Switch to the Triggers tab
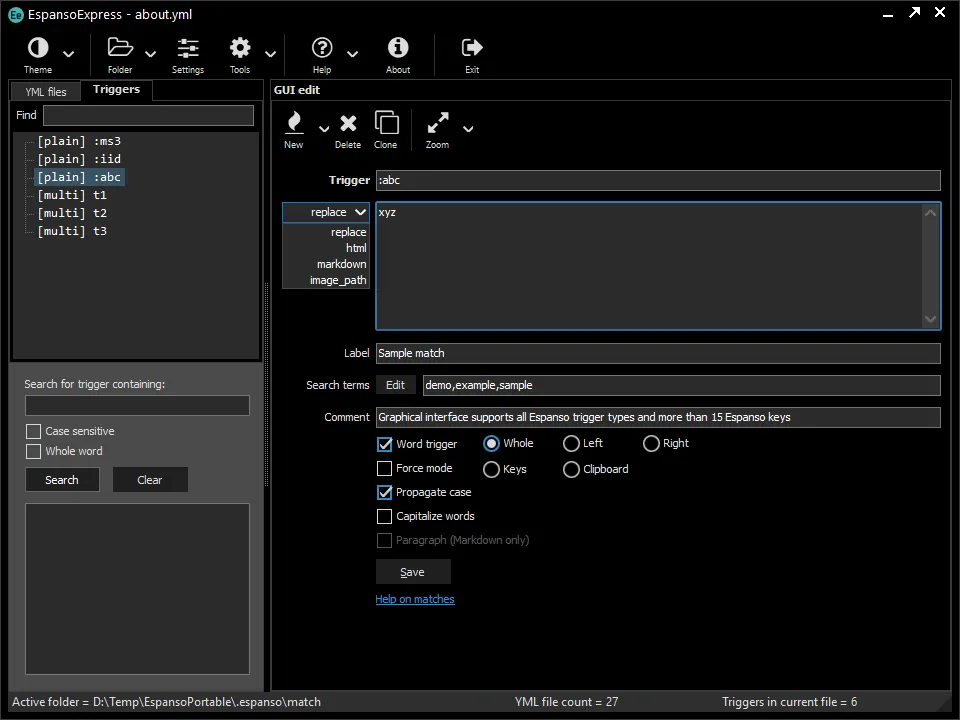Screen dimensions: 960x720 (116, 89)
